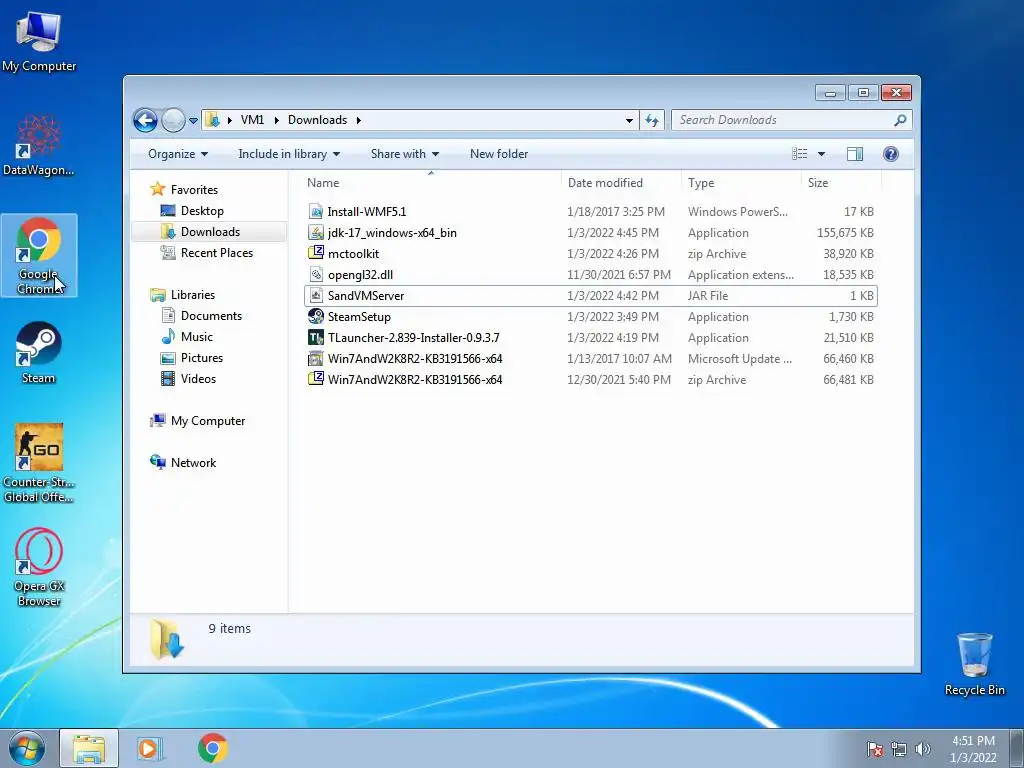The height and width of the screenshot is (768, 1024).
Task: Click Windows Explorer on the taskbar
Action: tap(89, 748)
